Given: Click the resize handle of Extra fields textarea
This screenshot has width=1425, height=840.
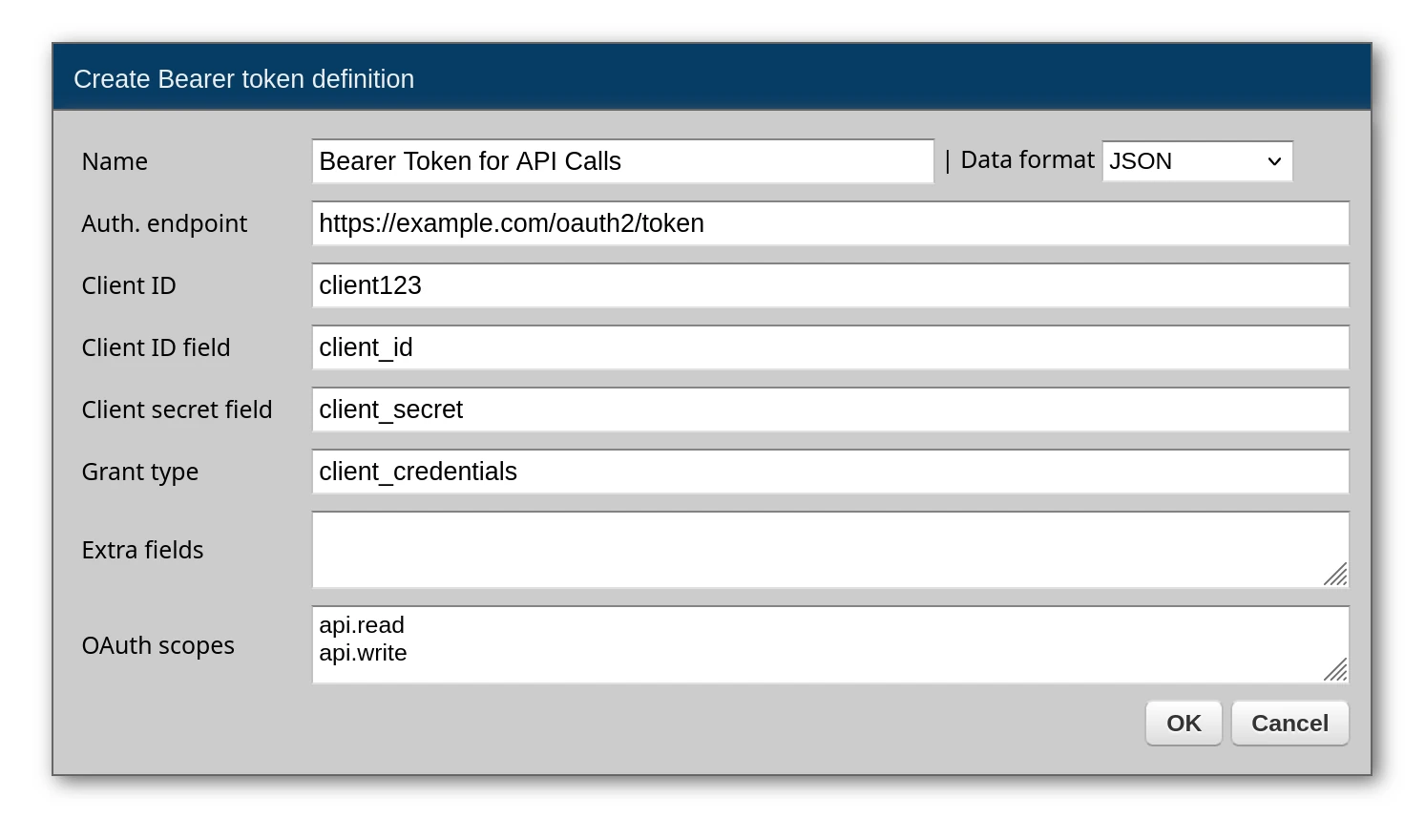Looking at the screenshot, I should [x=1336, y=575].
